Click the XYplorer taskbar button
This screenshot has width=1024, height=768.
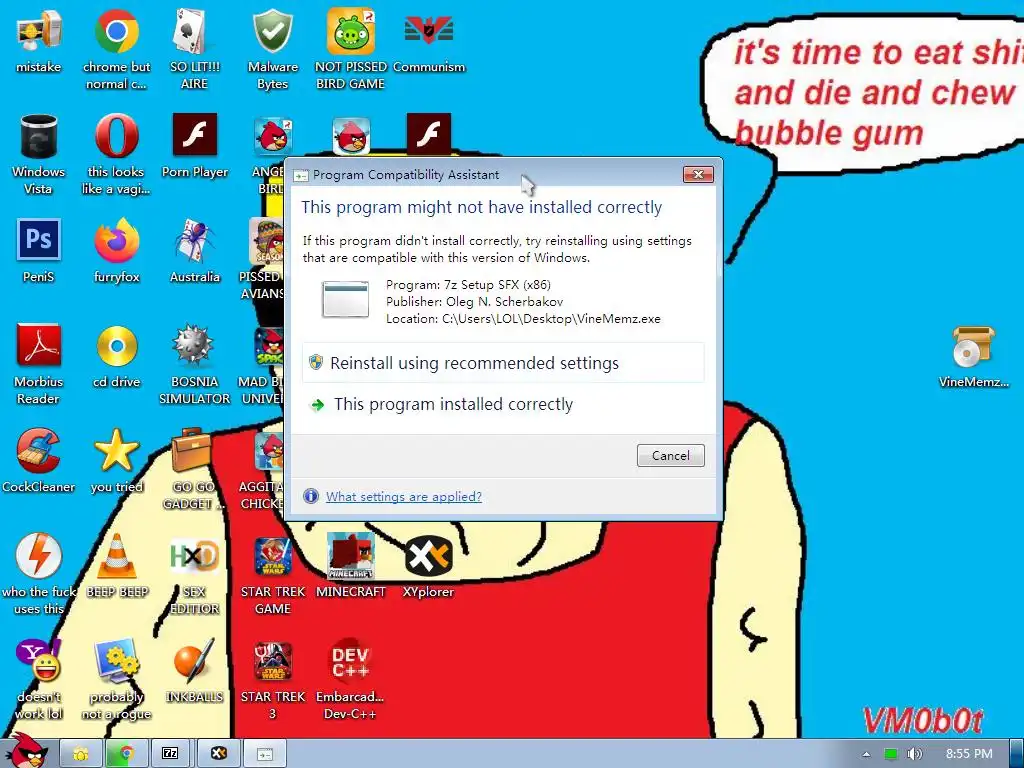tap(218, 754)
